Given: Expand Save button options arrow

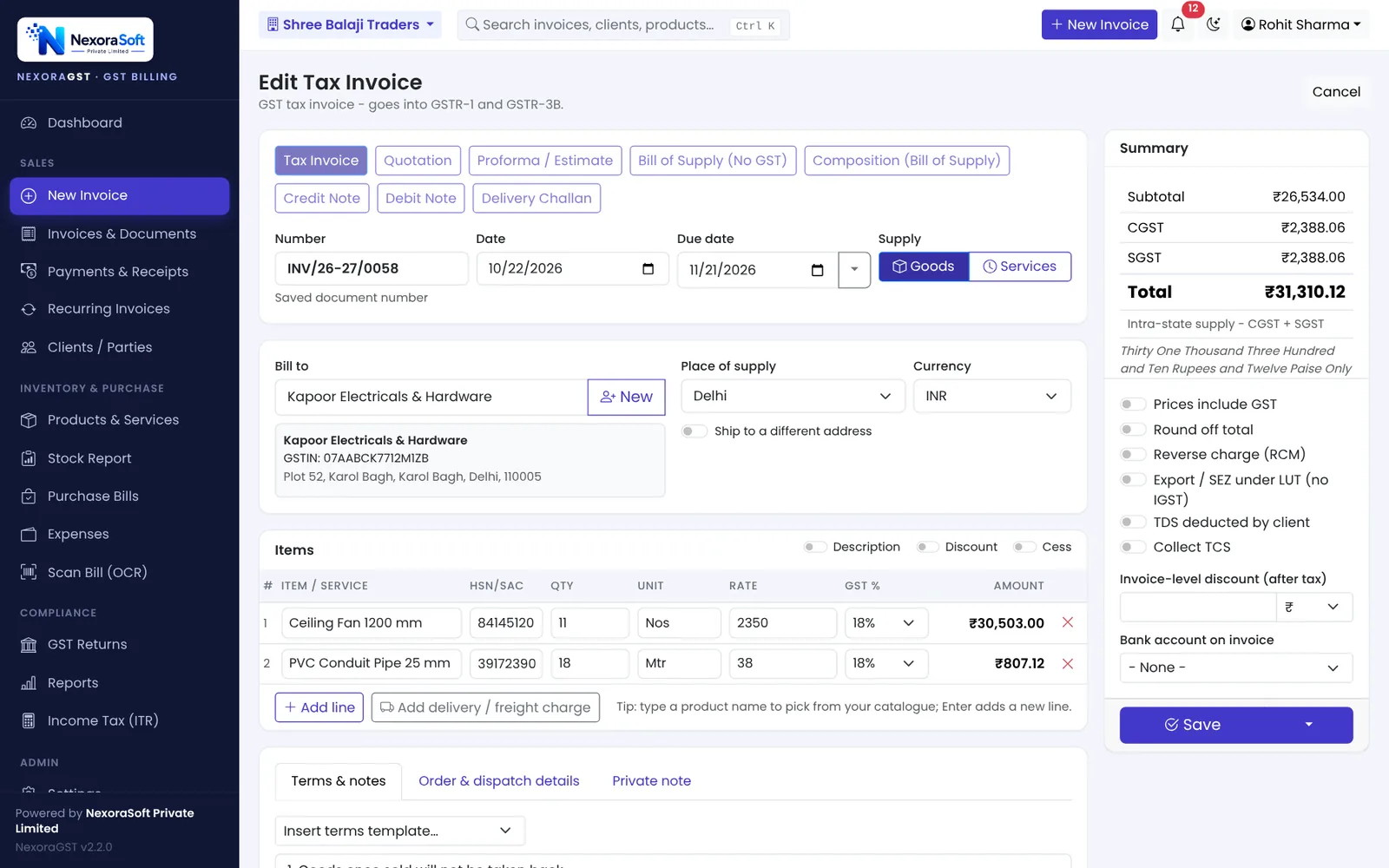Looking at the screenshot, I should point(1309,725).
